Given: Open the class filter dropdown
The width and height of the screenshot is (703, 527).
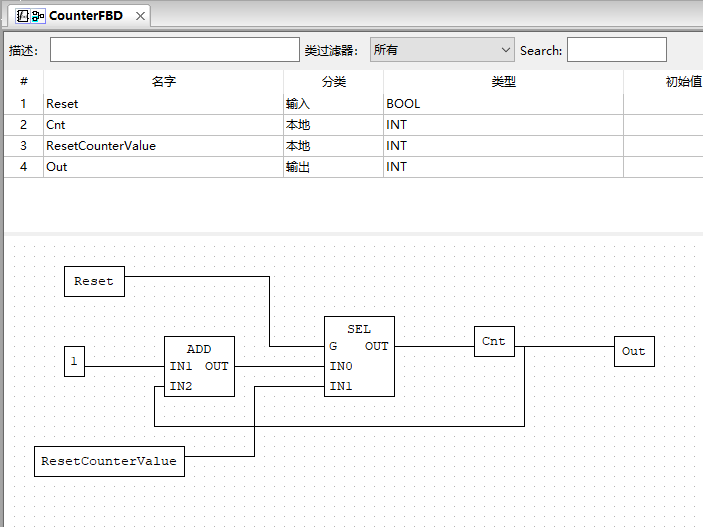Looking at the screenshot, I should (441, 50).
